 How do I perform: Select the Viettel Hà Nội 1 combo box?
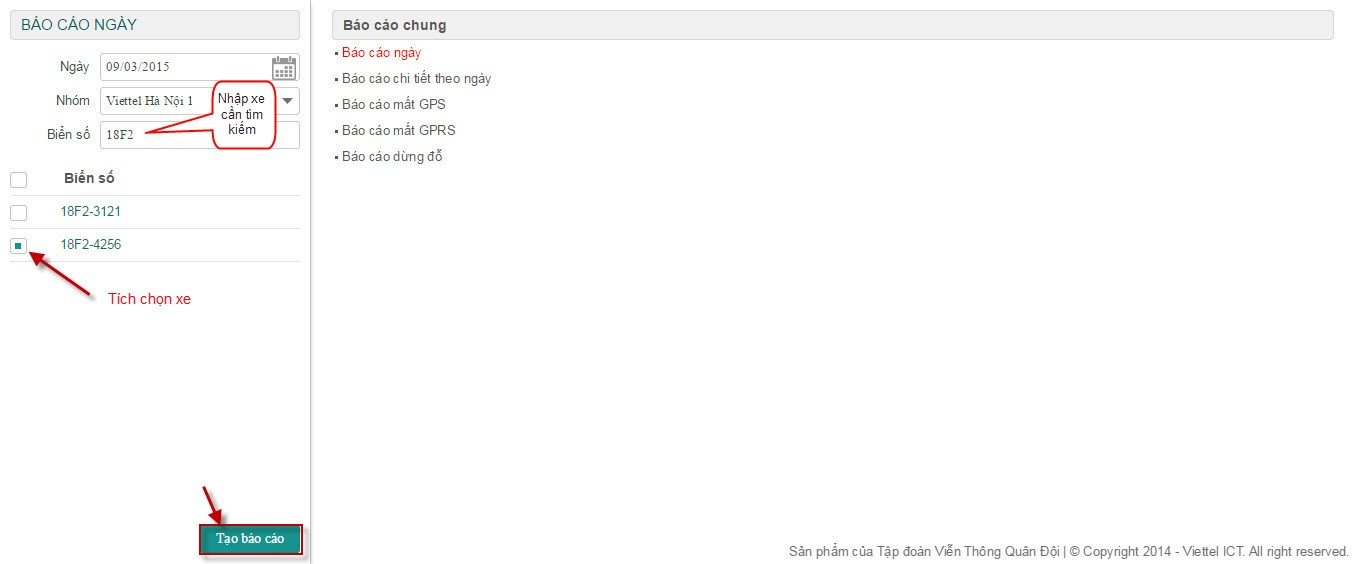[x=200, y=101]
